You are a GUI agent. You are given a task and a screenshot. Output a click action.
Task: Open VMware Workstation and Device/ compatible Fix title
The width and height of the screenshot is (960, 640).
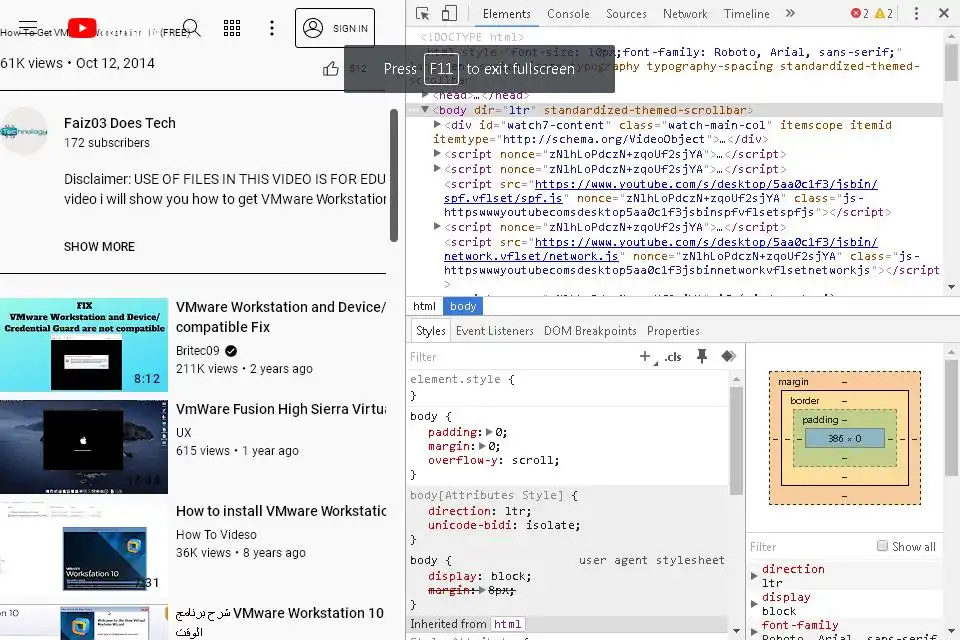280,317
